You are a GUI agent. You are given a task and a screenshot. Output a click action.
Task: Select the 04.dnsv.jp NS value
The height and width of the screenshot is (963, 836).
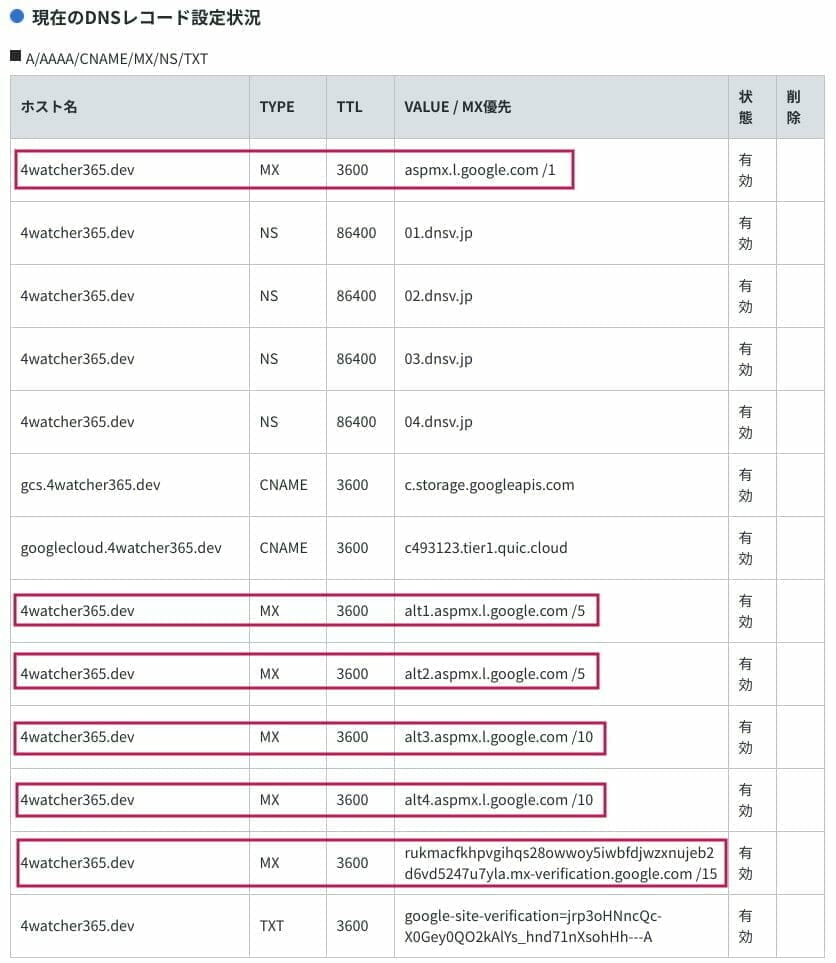[439, 423]
